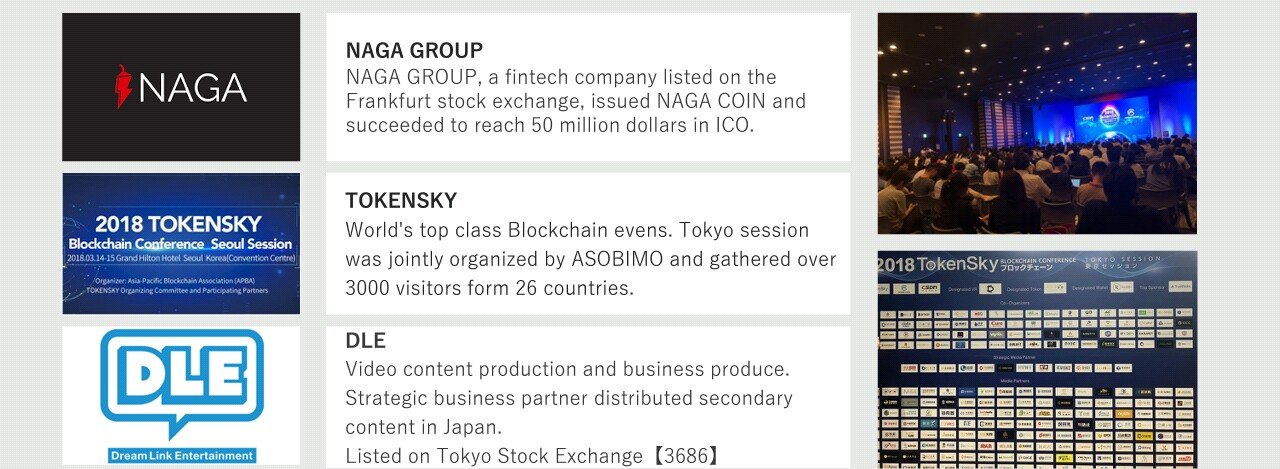Open the conference audience hall photo
Image resolution: width=1280 pixels, height=469 pixels.
tap(1037, 123)
